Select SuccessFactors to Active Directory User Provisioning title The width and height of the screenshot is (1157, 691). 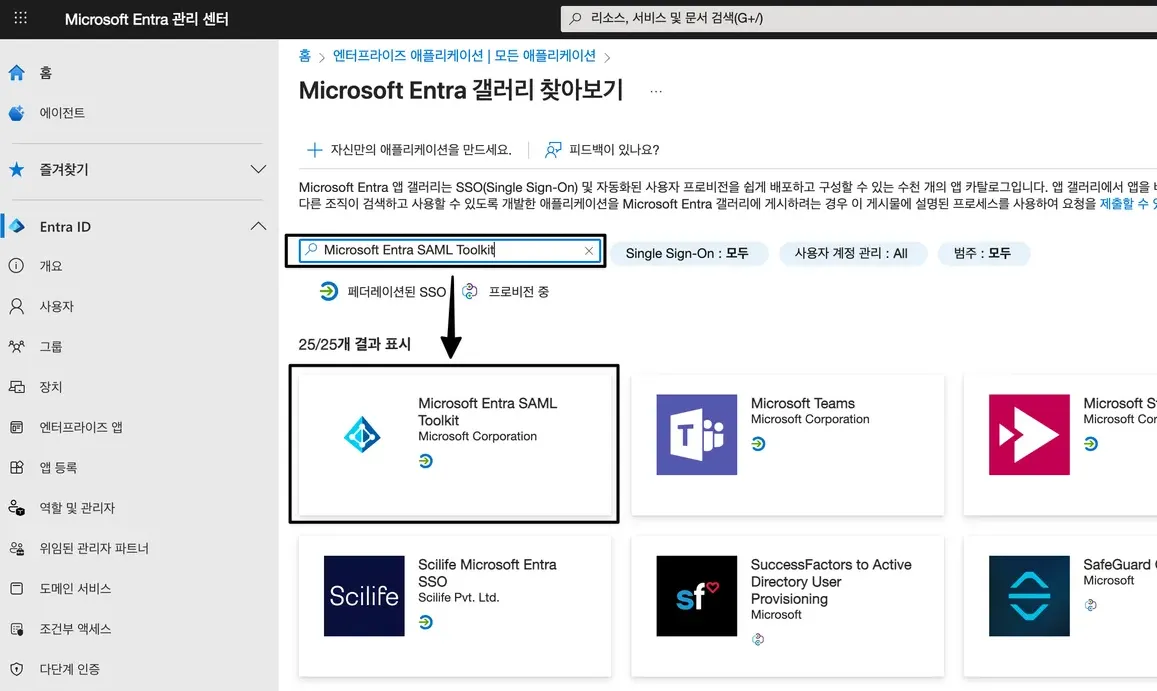[831, 582]
